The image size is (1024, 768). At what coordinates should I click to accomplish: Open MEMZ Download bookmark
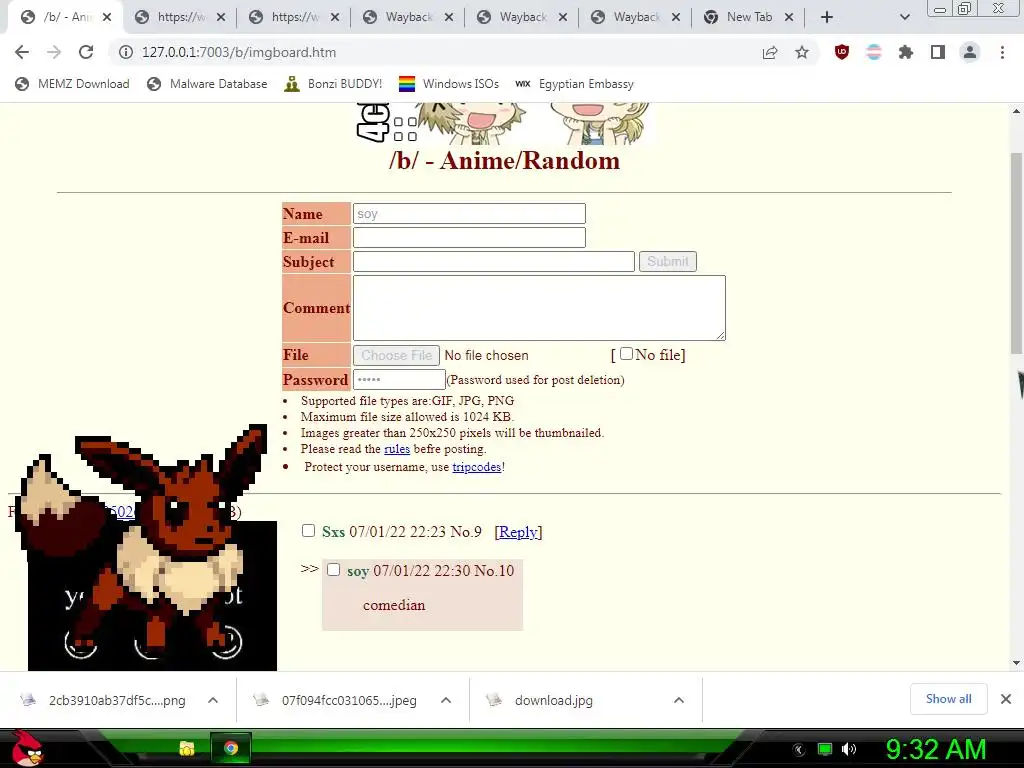(72, 84)
